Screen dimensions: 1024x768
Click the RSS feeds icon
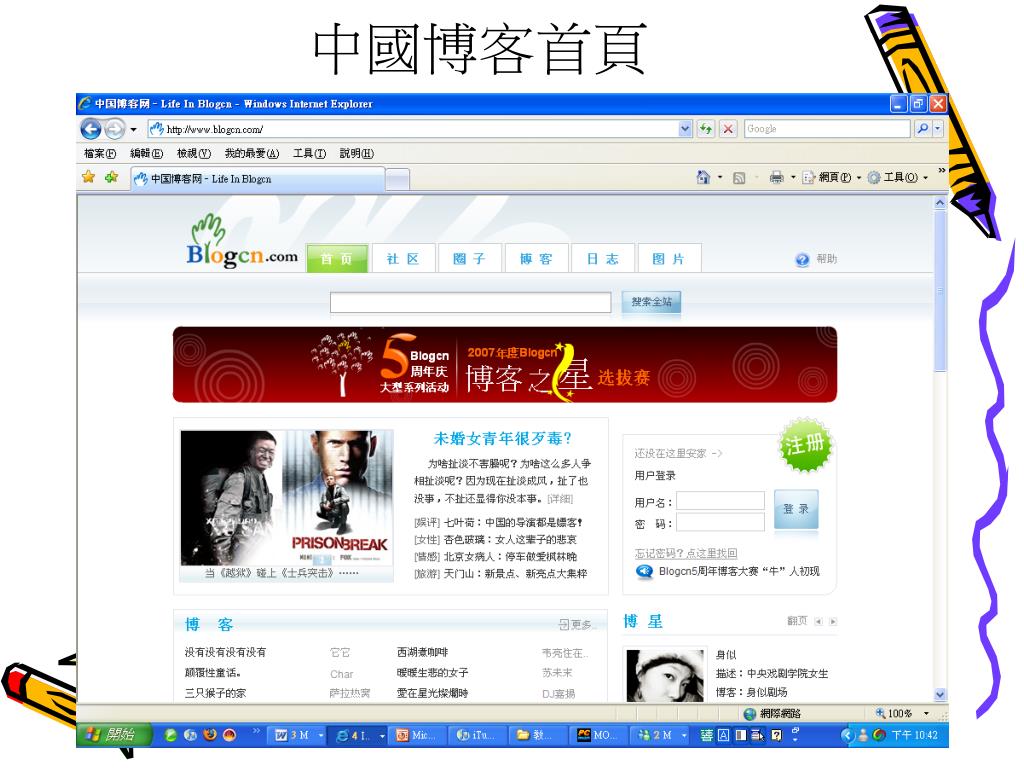click(739, 178)
